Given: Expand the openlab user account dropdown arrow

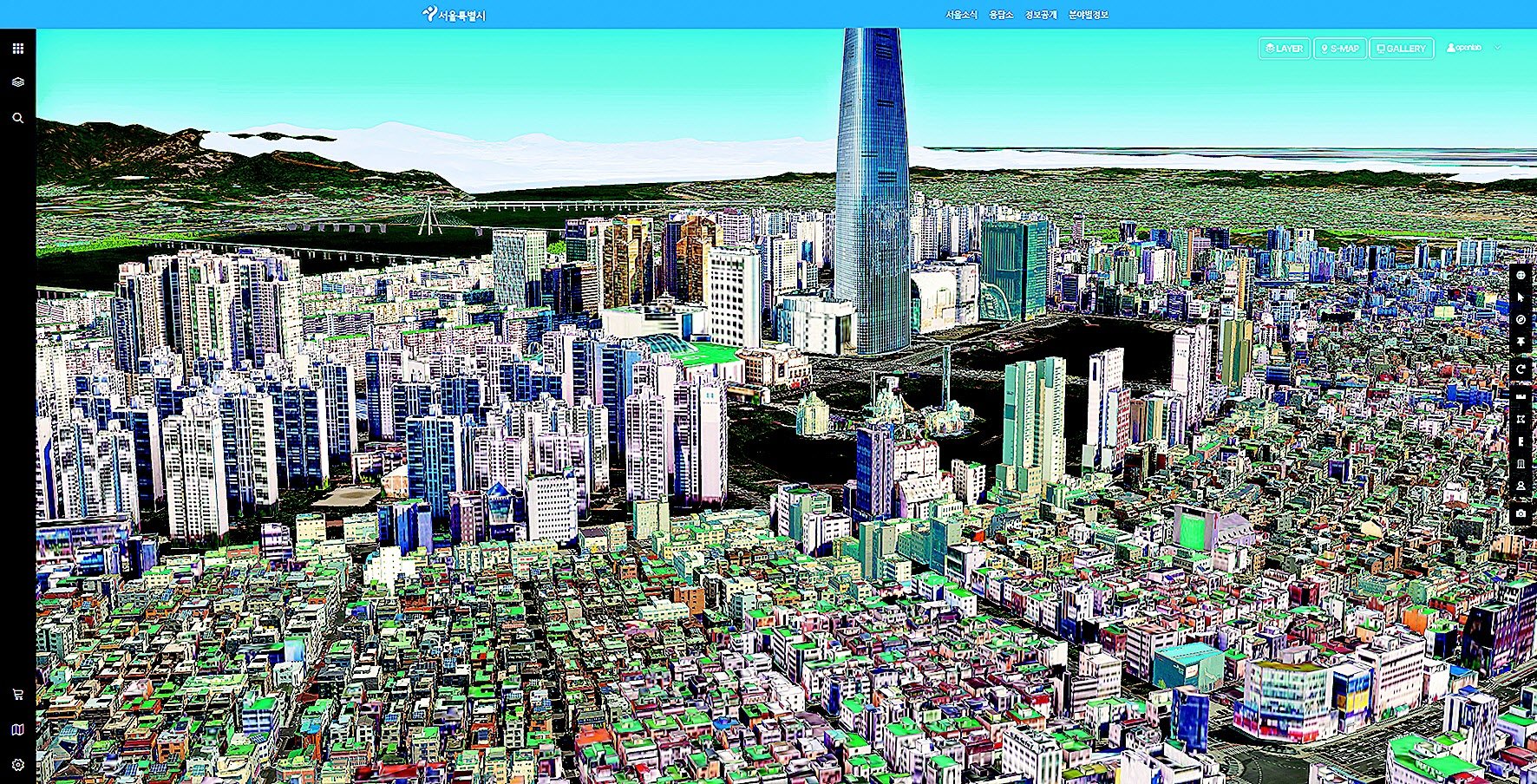Looking at the screenshot, I should (1497, 48).
